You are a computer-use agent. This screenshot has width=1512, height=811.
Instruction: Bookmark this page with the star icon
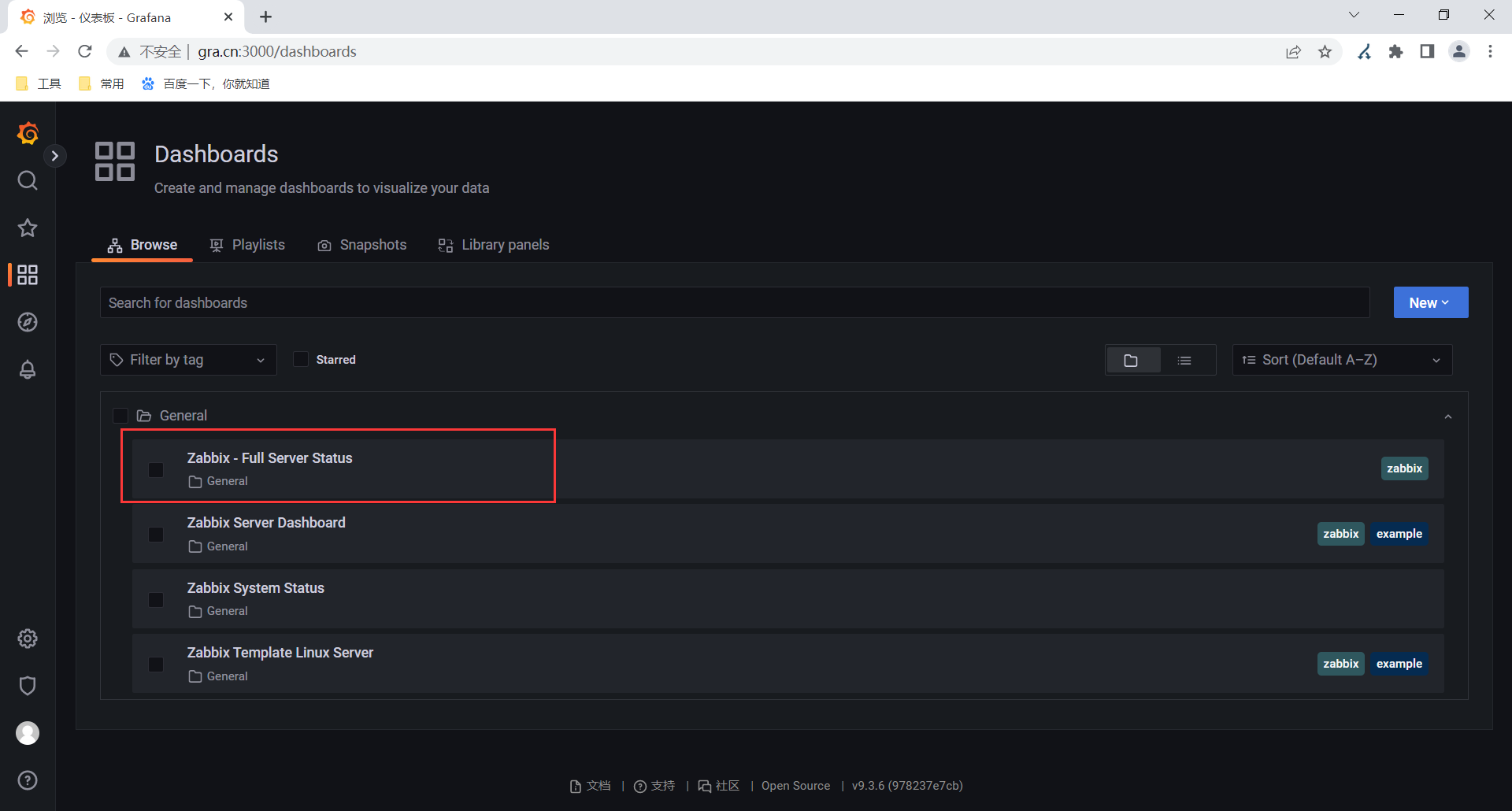coord(1325,52)
